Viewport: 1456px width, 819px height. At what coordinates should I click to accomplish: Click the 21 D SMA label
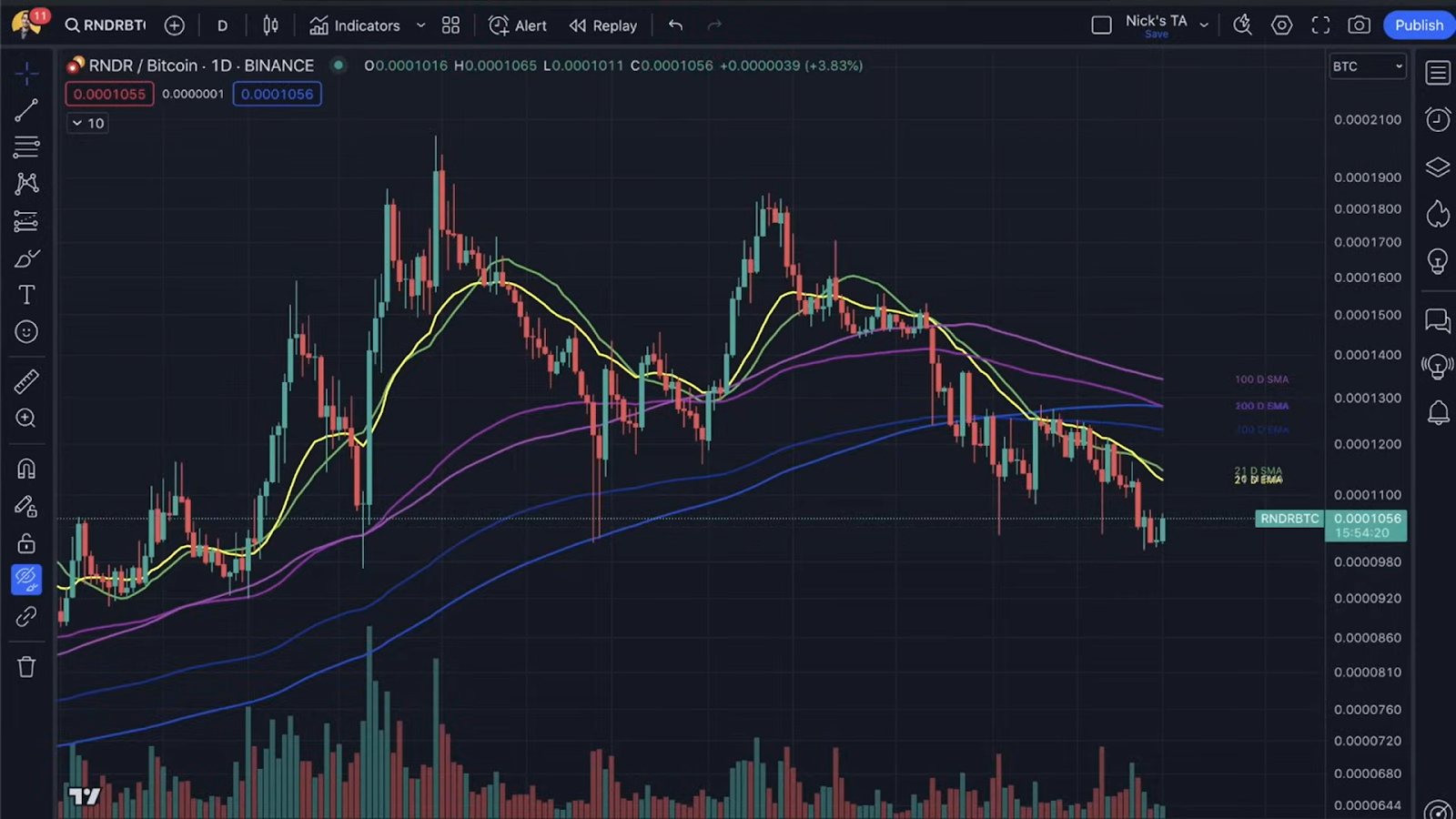pos(1258,471)
